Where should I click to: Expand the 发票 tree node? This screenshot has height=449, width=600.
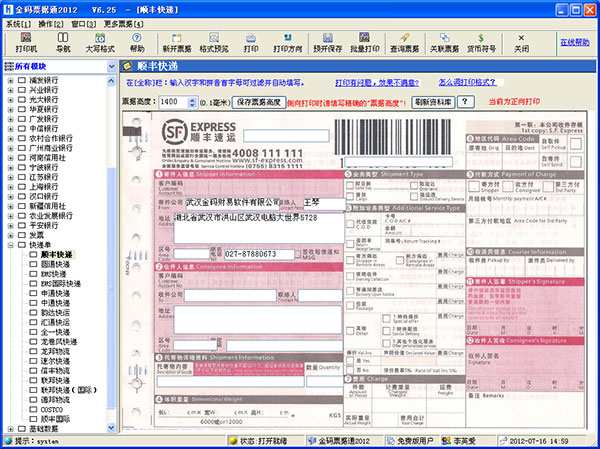pos(11,235)
